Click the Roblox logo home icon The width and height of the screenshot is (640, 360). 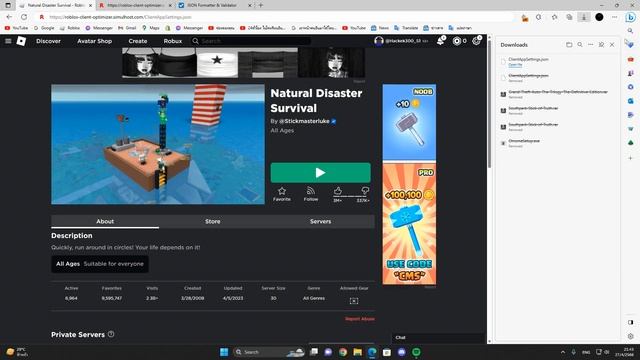[21, 41]
